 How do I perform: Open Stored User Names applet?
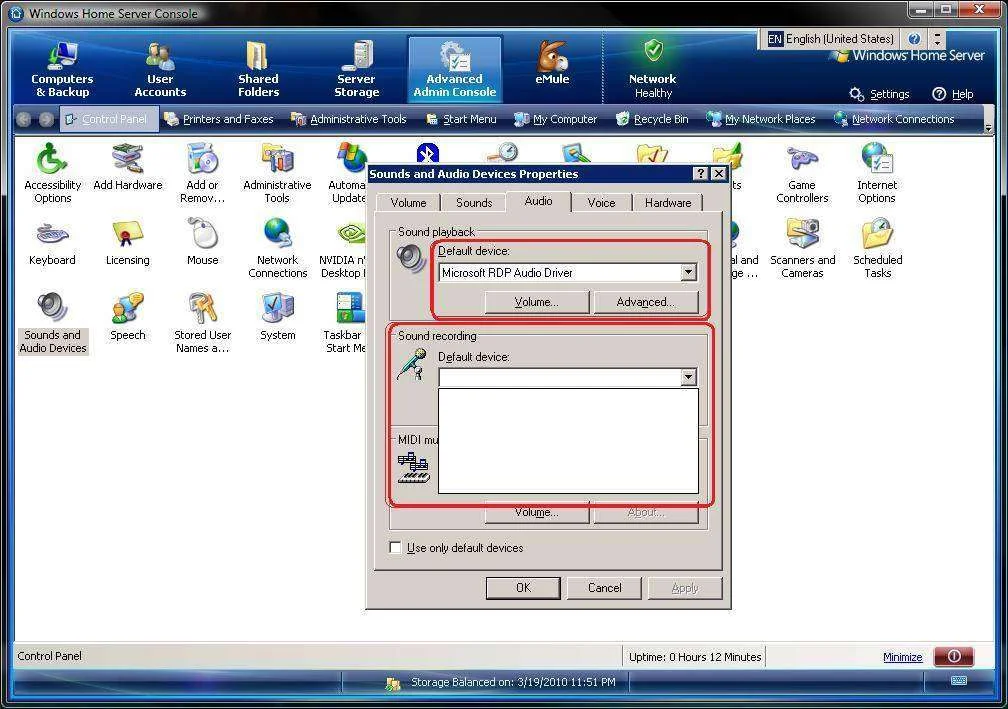click(x=202, y=323)
